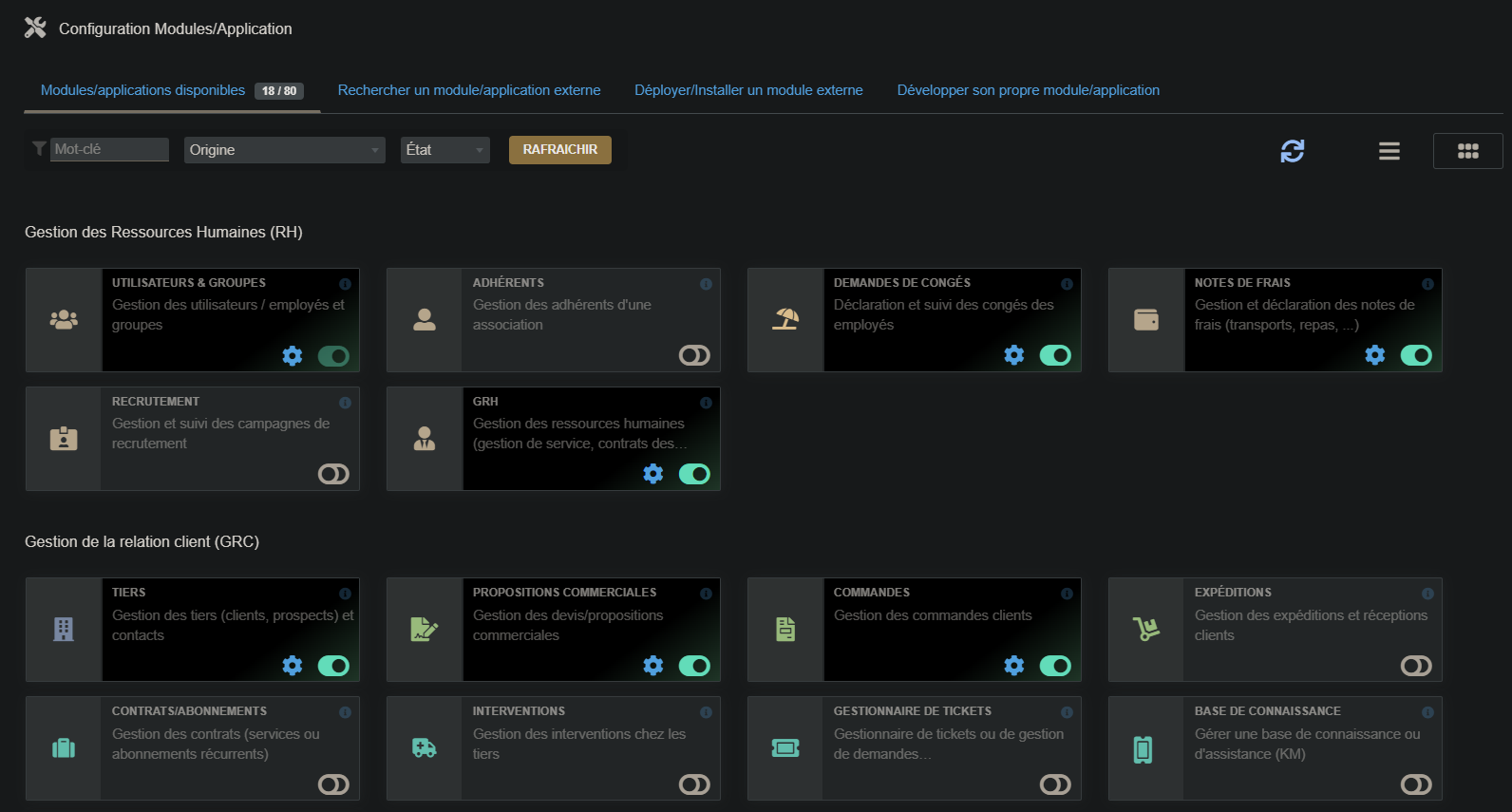Open settings gear for Utilisateurs & Groupes
This screenshot has height=812, width=1512.
(293, 355)
